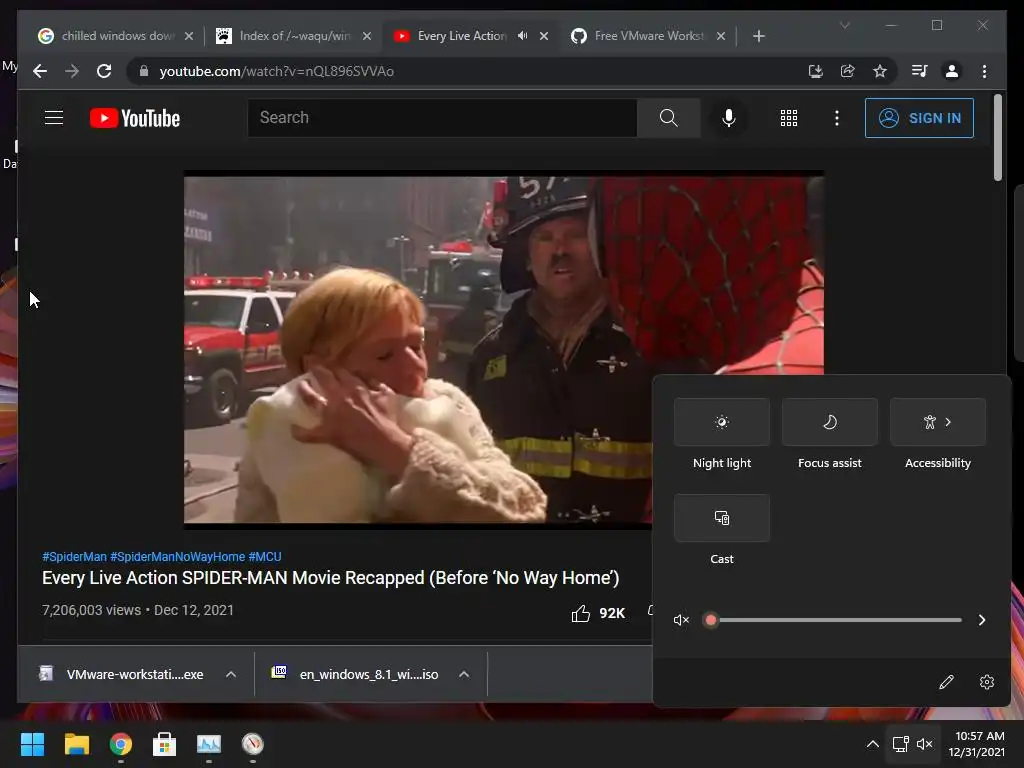Start voice search with the microphone
This screenshot has width=1024, height=768.
click(x=729, y=118)
